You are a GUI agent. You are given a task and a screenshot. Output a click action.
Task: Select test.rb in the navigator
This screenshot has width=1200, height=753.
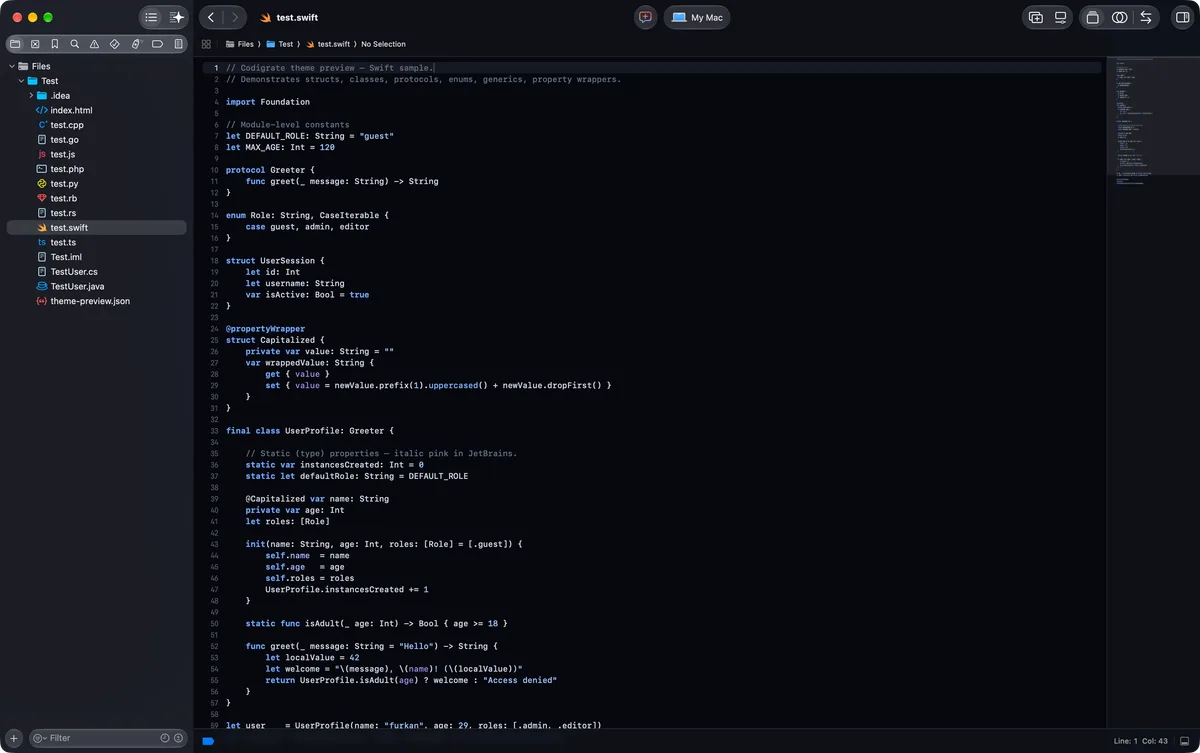64,198
